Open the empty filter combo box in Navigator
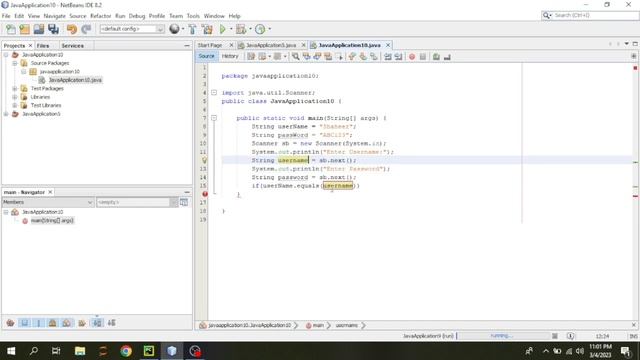Image resolution: width=640 pixels, height=360 pixels. 138,202
